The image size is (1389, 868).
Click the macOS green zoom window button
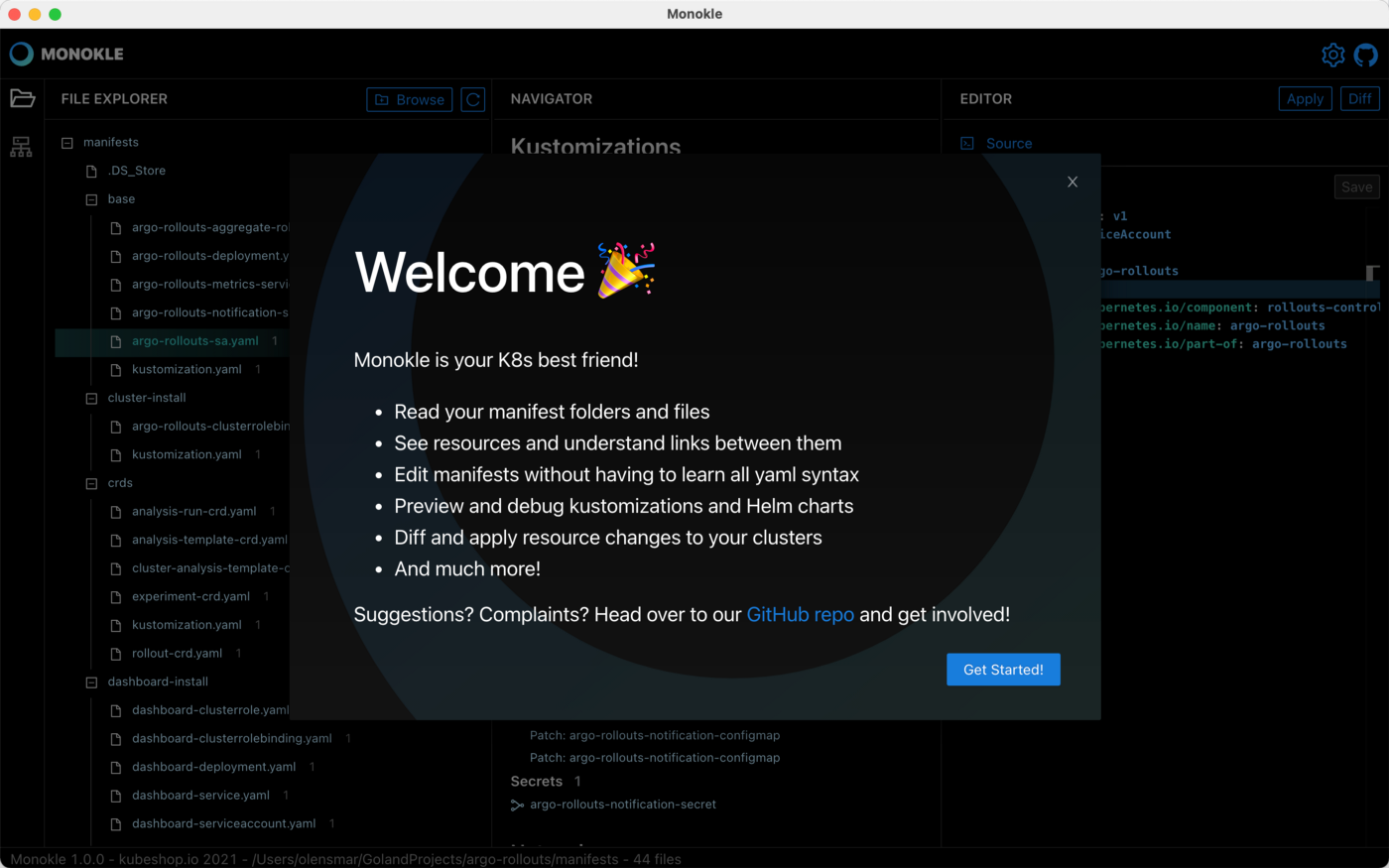55,14
